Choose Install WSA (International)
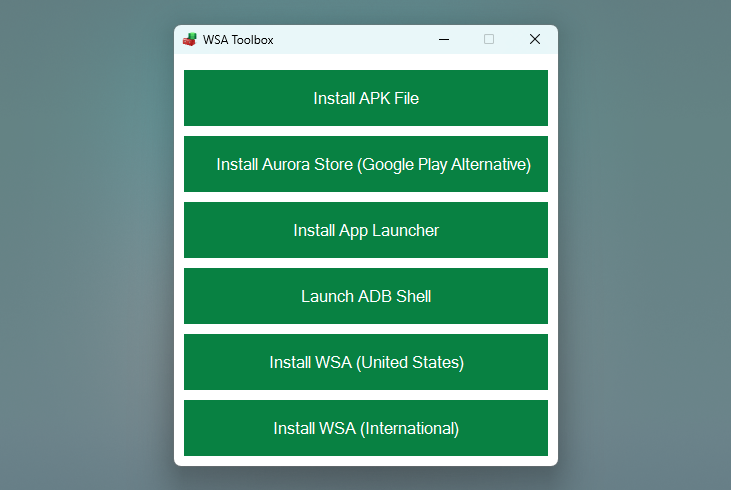The width and height of the screenshot is (731, 490). [x=366, y=428]
